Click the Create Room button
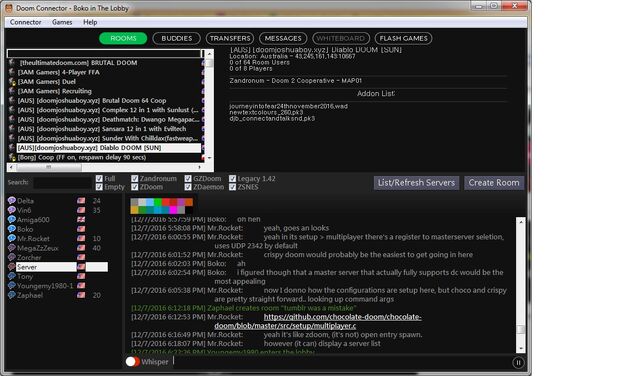This screenshot has height=376, width=640. pos(494,182)
